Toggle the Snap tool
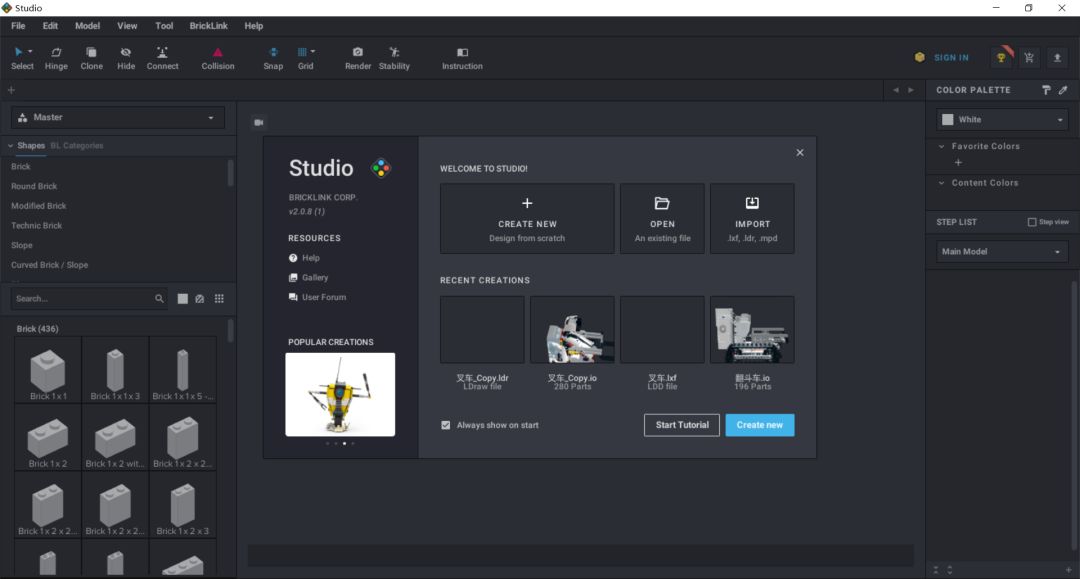The width and height of the screenshot is (1080, 579). tap(273, 59)
